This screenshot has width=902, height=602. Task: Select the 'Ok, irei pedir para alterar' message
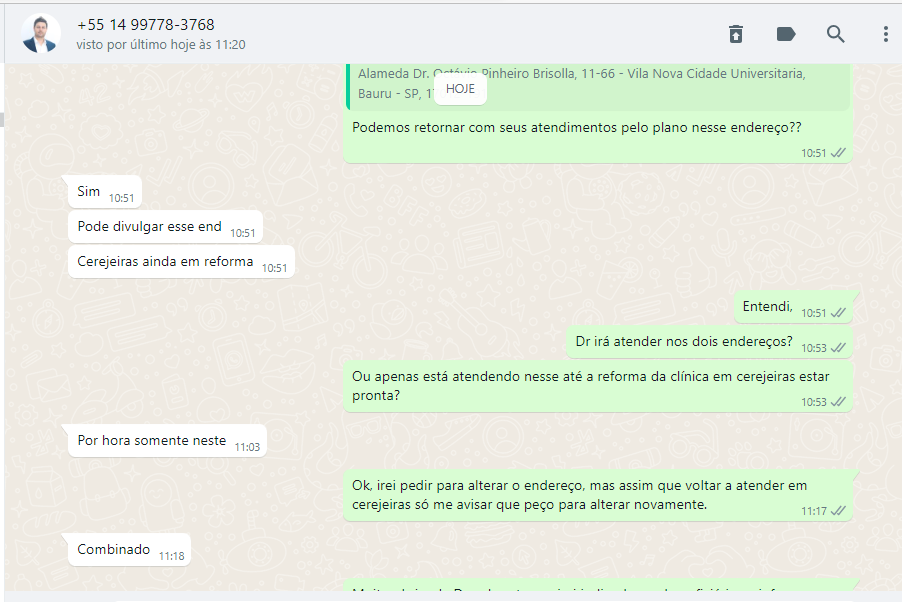coord(598,496)
